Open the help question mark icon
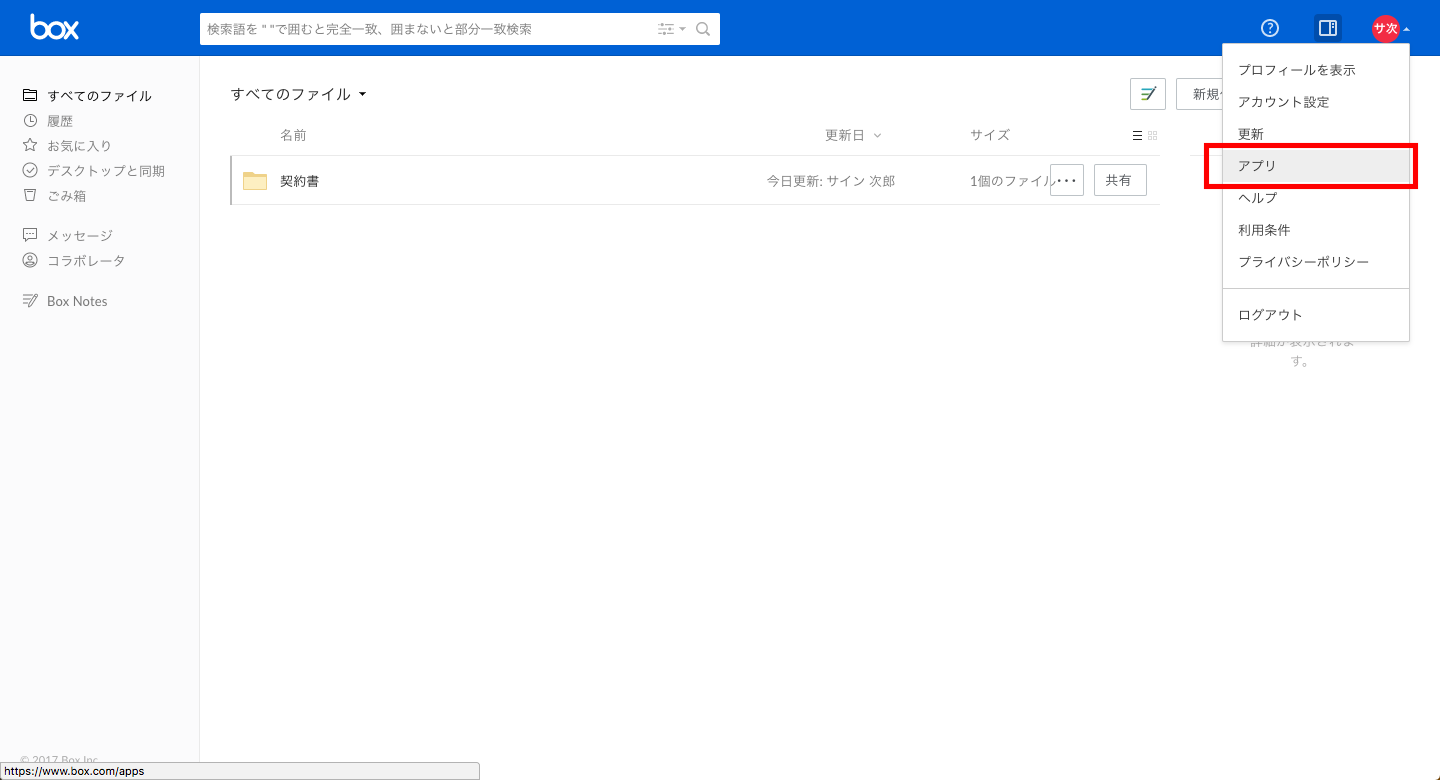Image resolution: width=1440 pixels, height=780 pixels. click(1270, 28)
